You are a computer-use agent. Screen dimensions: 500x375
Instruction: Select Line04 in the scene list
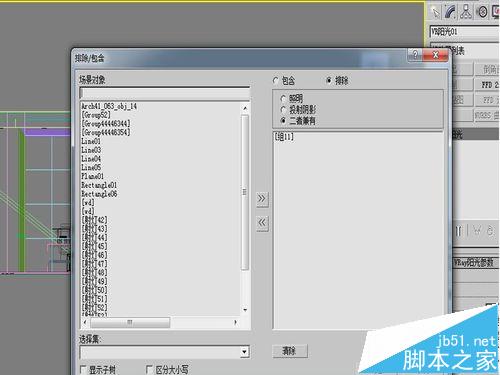click(x=91, y=159)
